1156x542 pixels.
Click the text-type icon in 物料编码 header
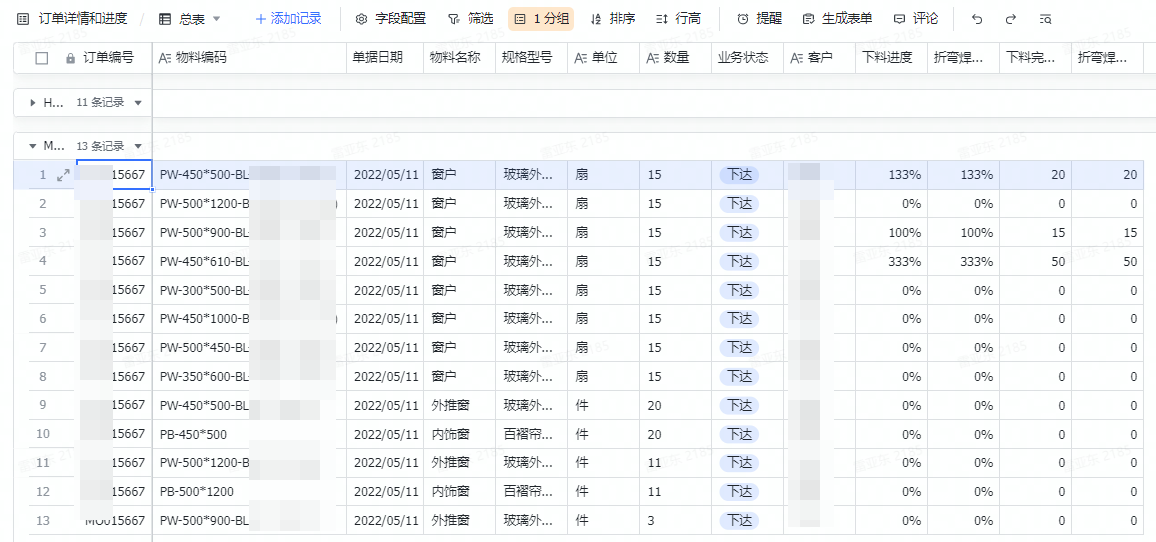[x=165, y=58]
